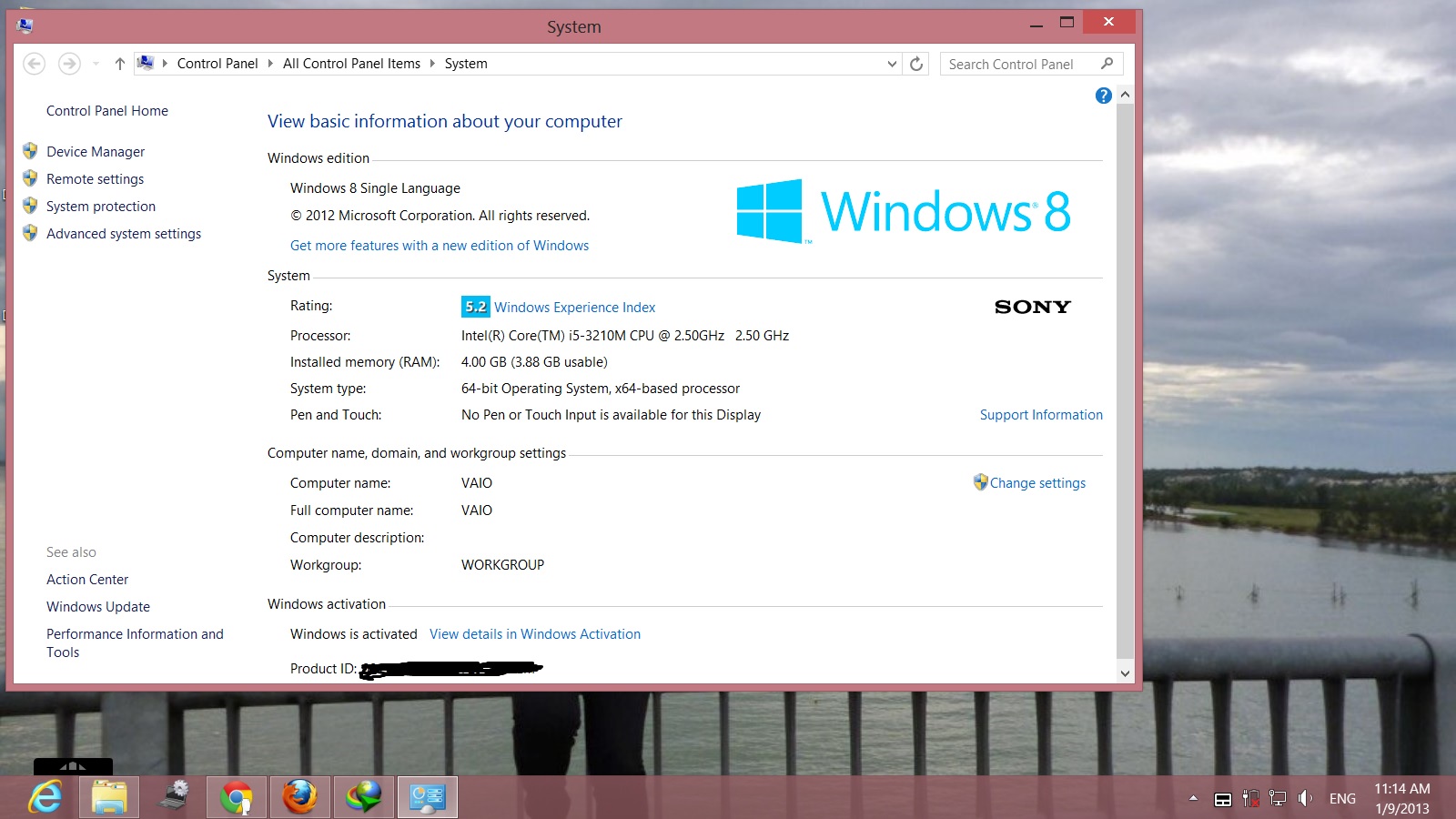Image resolution: width=1456 pixels, height=819 pixels.
Task: Select System in the address breadcrumb
Action: pyautogui.click(x=466, y=64)
